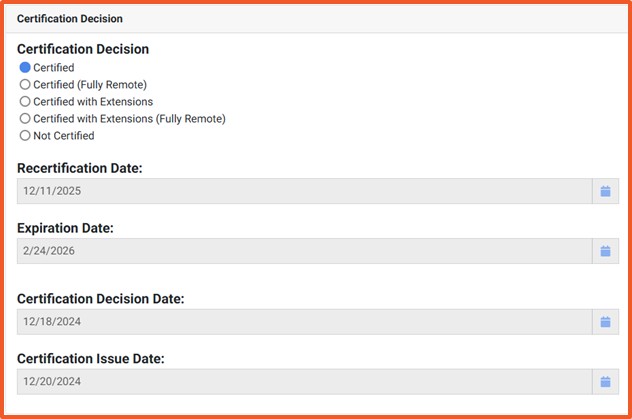Viewport: 632px width, 419px height.
Task: Click the Certification Decision Date label
Action: click(101, 299)
